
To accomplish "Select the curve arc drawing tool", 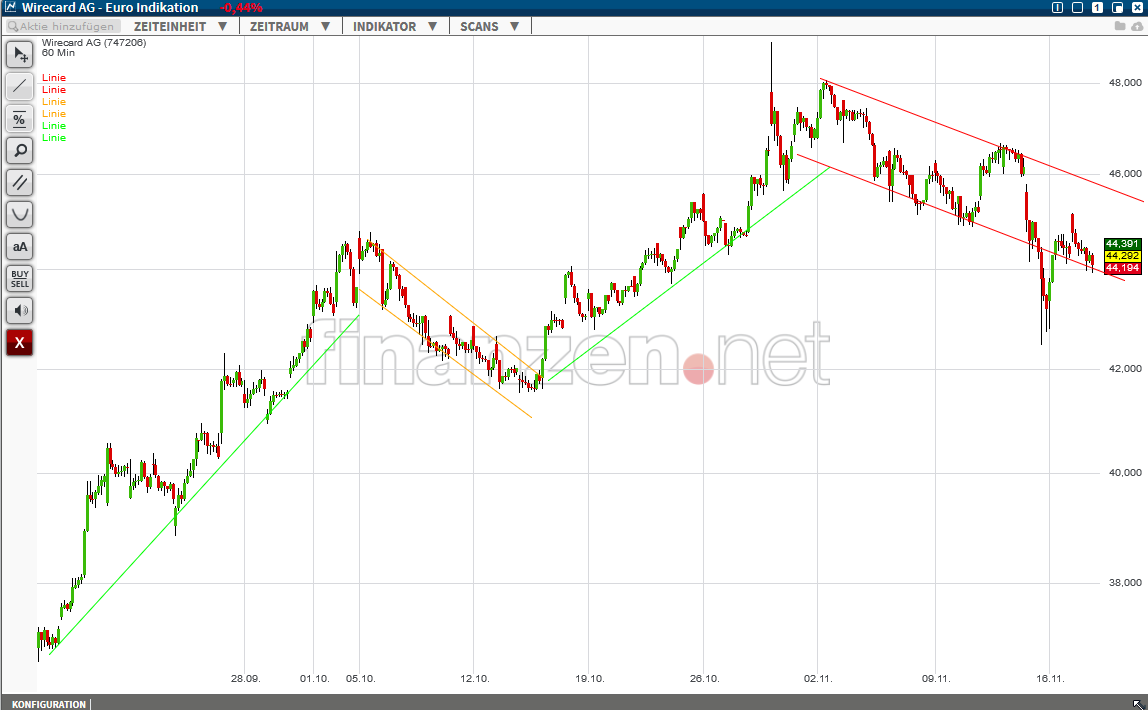I will (x=20, y=214).
